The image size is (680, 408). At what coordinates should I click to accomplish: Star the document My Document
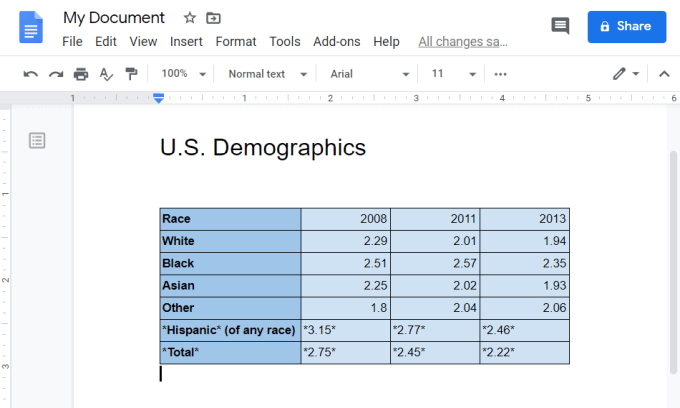(x=190, y=18)
